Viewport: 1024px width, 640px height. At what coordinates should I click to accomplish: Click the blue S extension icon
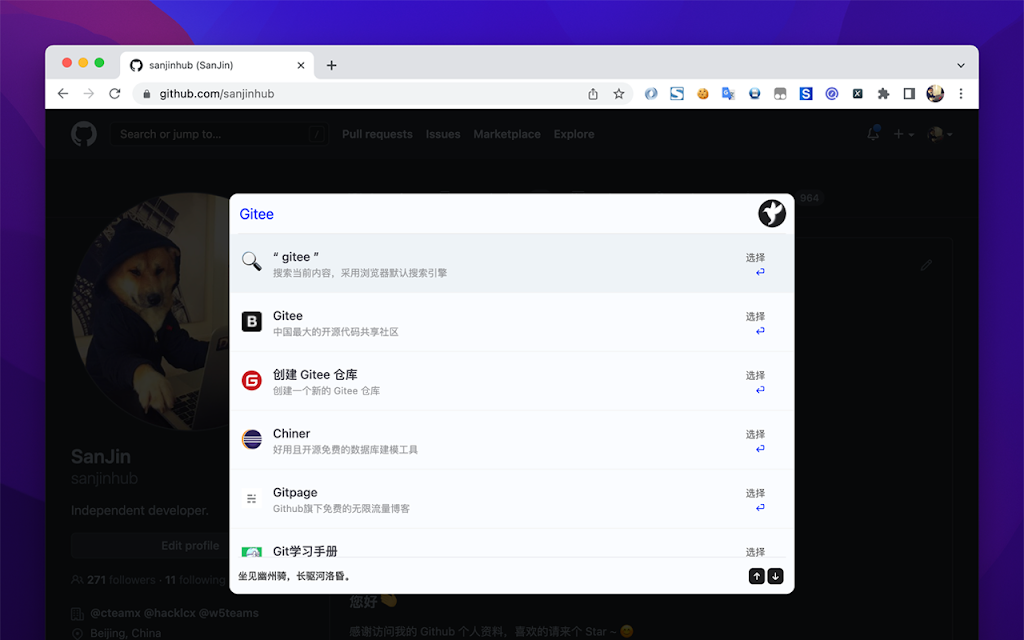click(x=806, y=94)
